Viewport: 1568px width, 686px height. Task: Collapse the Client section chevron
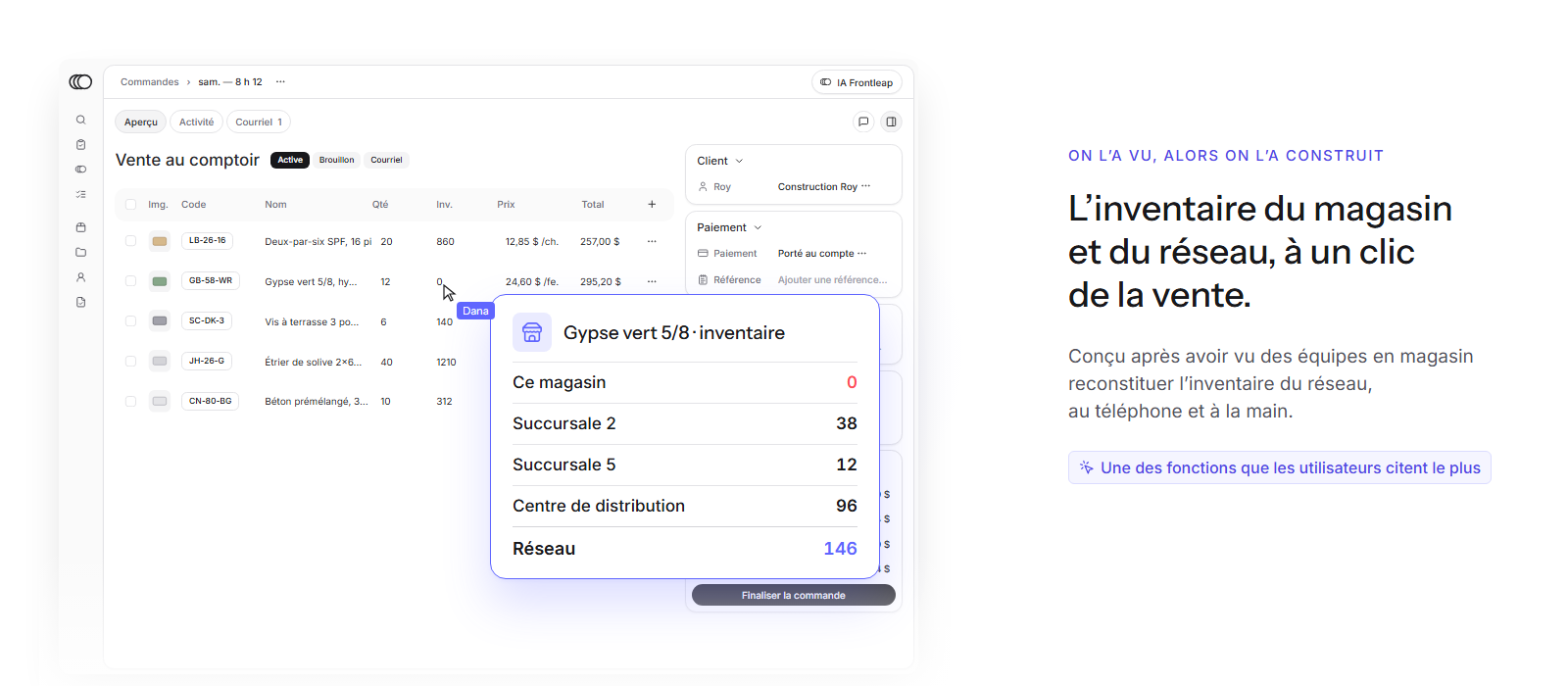(x=739, y=161)
